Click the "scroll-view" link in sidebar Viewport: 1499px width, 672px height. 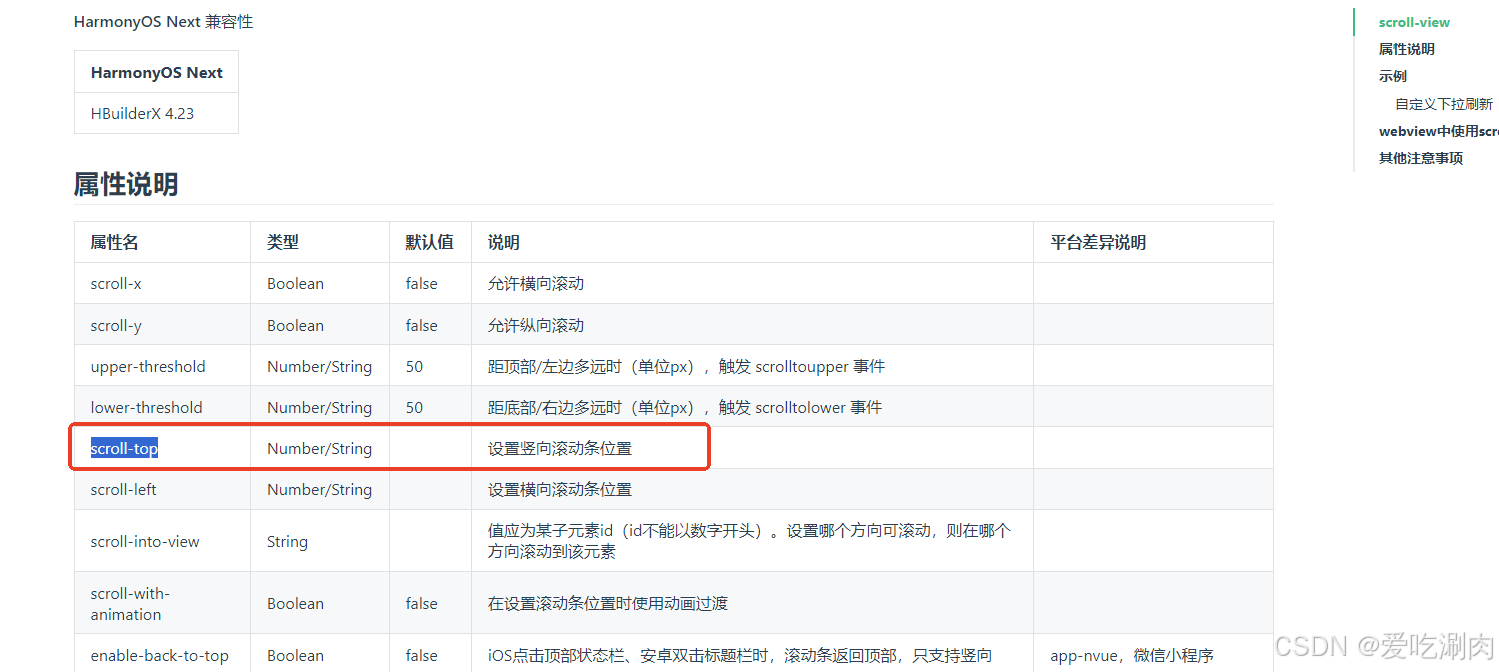[1413, 21]
